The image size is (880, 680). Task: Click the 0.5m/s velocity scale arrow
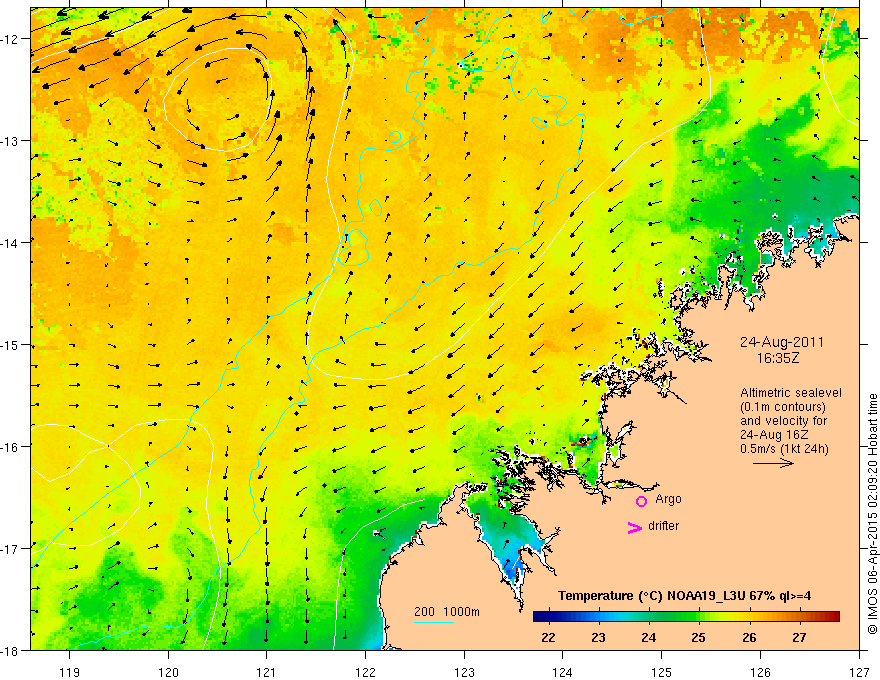(x=773, y=463)
